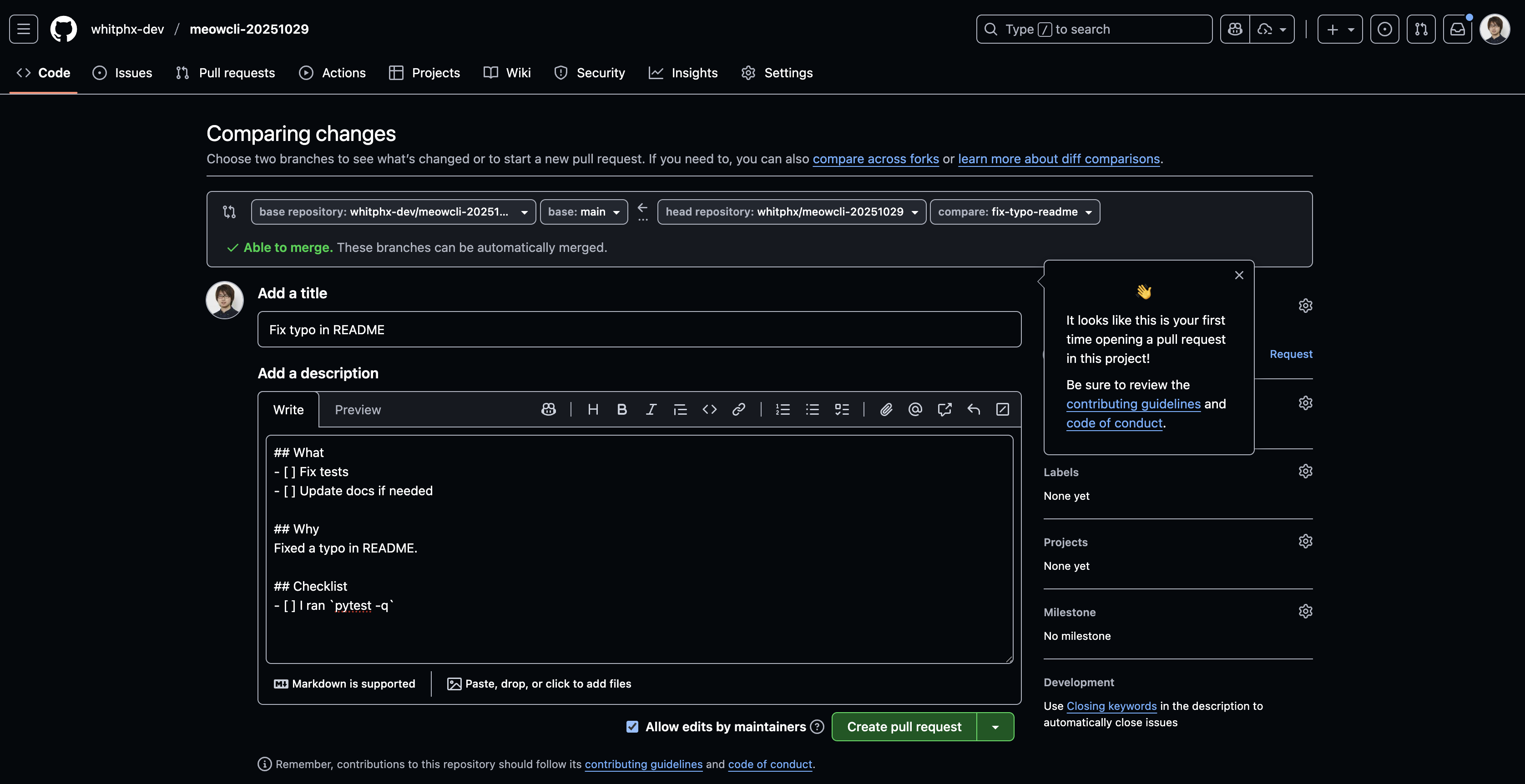The height and width of the screenshot is (784, 1525).
Task: Open compare across forks link
Action: [876, 159]
